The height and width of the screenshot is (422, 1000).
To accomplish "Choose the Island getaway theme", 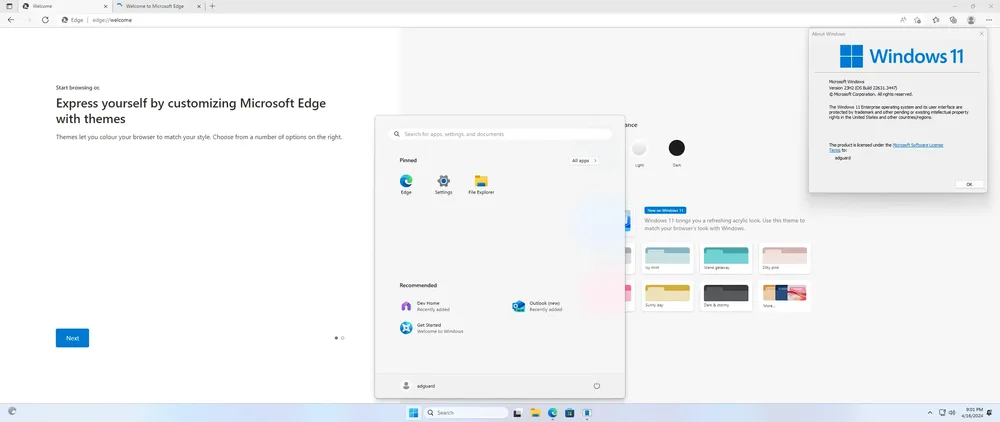I will click(x=726, y=258).
